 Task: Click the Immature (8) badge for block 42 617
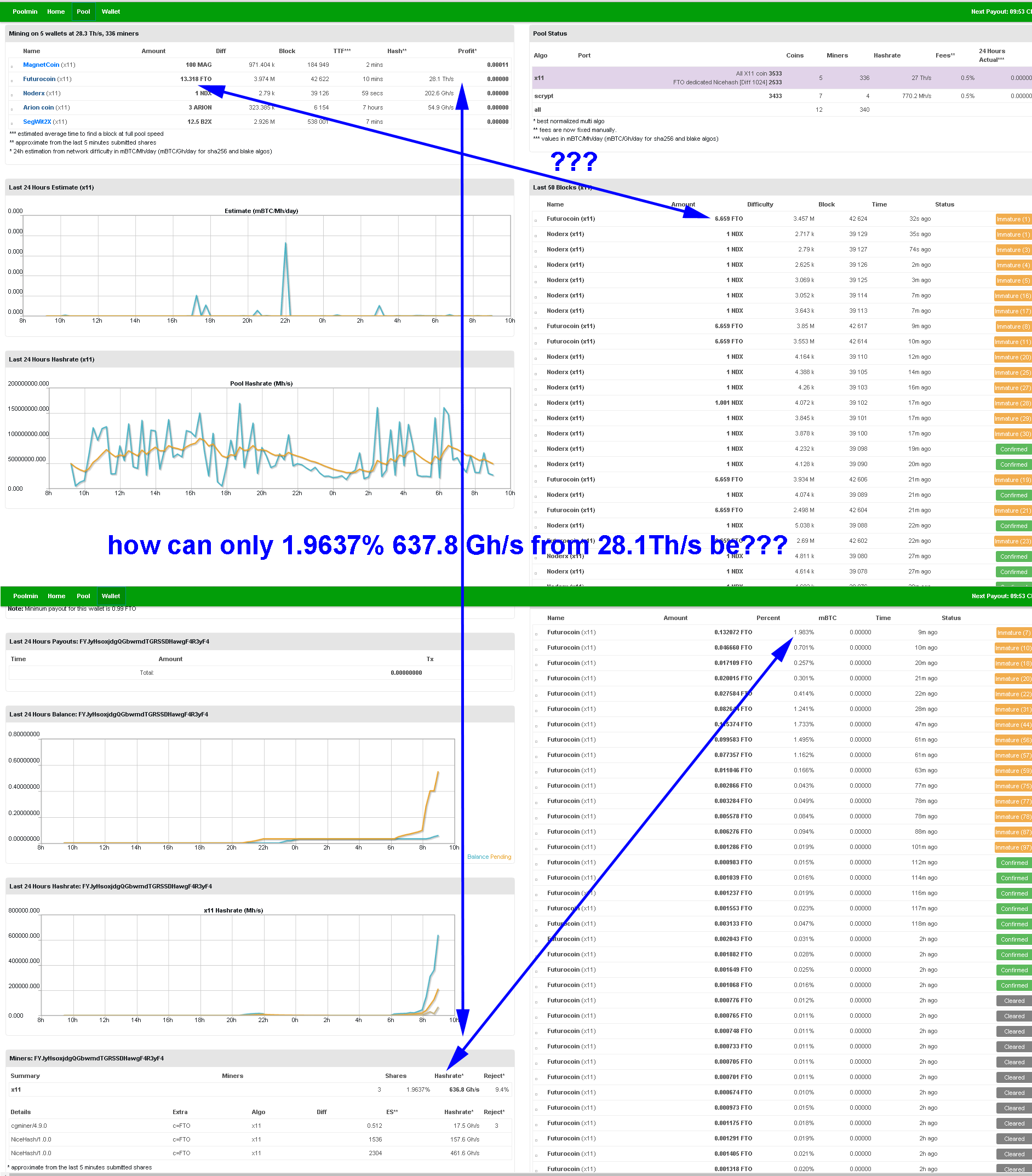pyautogui.click(x=1013, y=326)
